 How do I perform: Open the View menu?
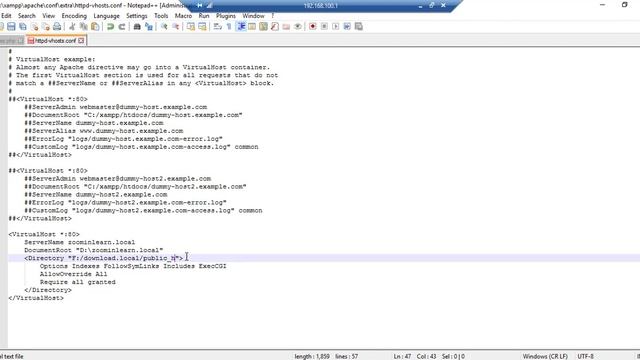(49, 16)
